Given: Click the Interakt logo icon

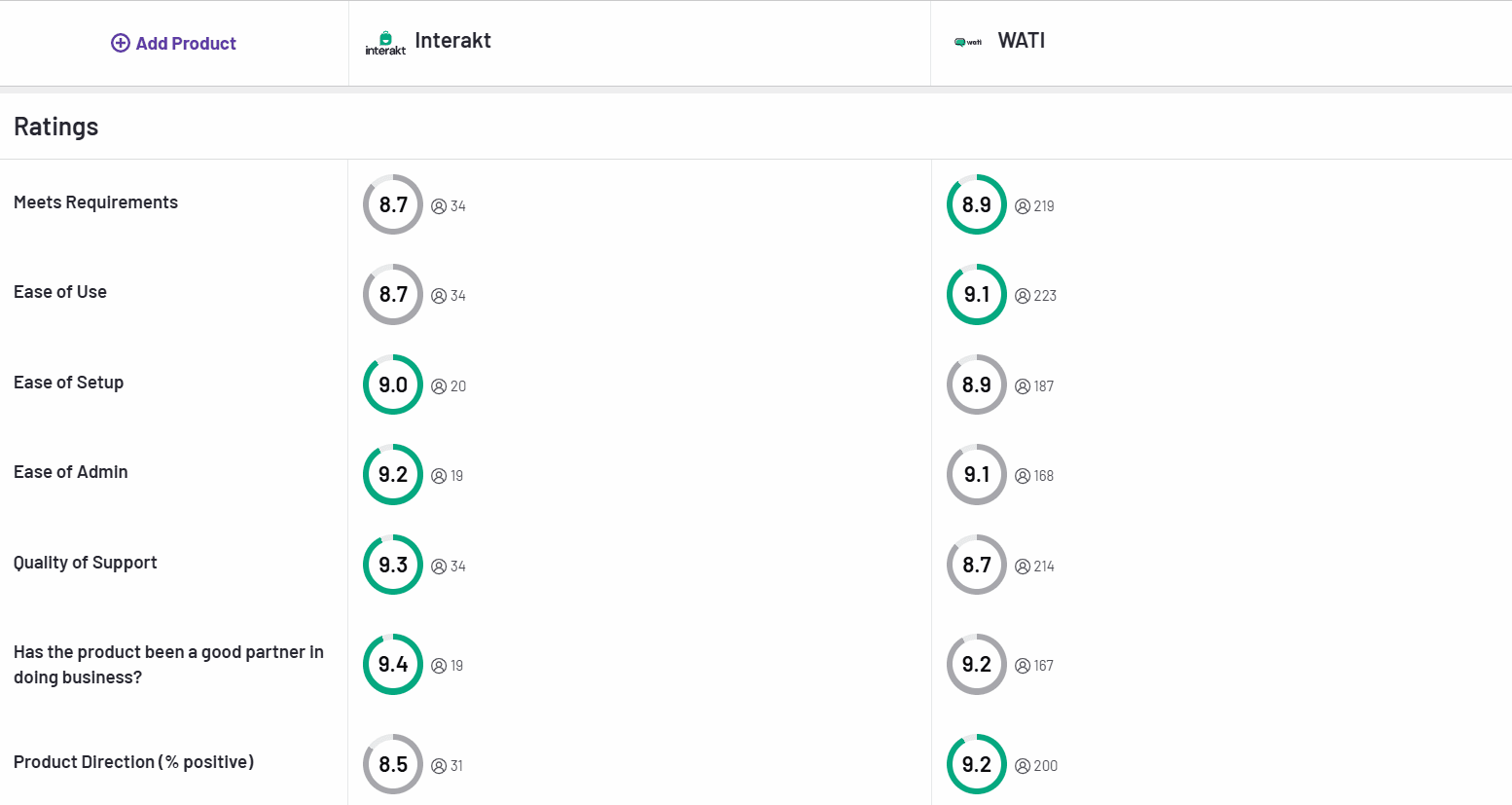Looking at the screenshot, I should point(385,43).
